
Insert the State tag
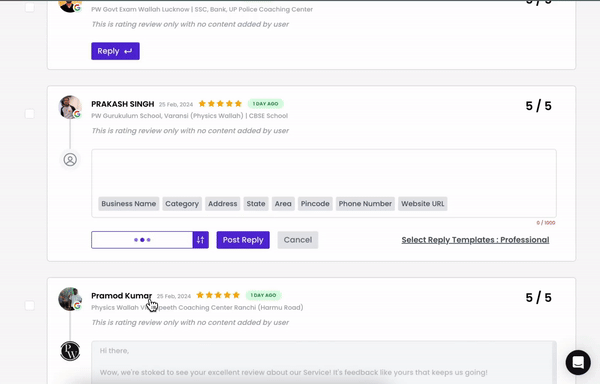pyautogui.click(x=256, y=204)
